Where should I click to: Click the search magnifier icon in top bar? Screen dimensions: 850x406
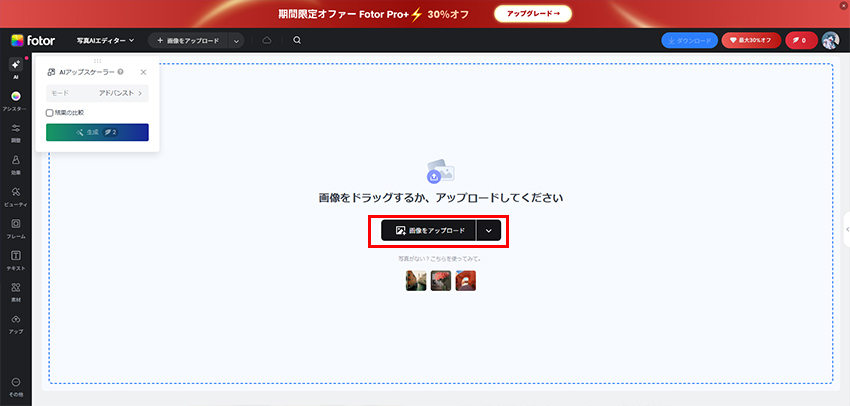[297, 40]
